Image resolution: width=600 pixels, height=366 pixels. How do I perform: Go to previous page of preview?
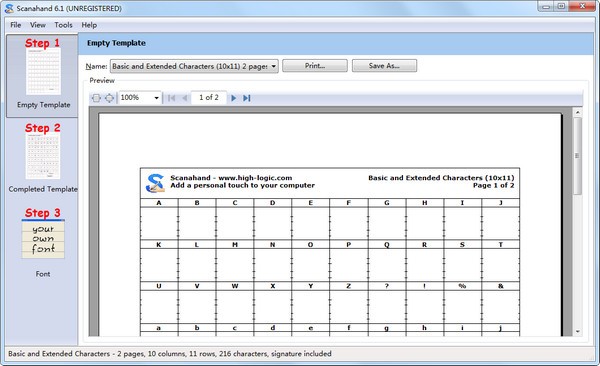pos(184,98)
